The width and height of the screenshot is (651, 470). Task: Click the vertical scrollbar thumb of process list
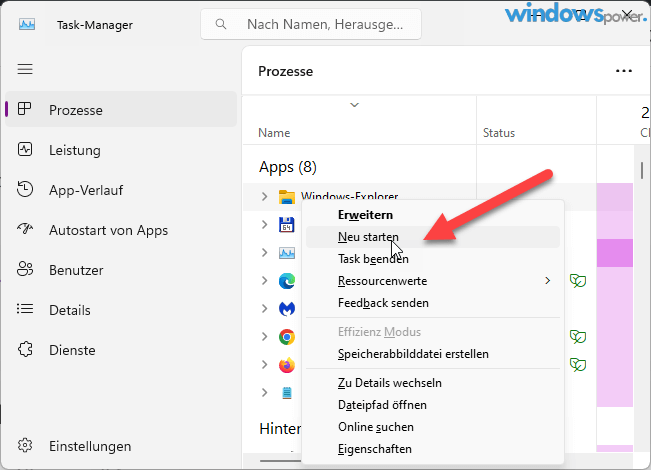pyautogui.click(x=642, y=170)
